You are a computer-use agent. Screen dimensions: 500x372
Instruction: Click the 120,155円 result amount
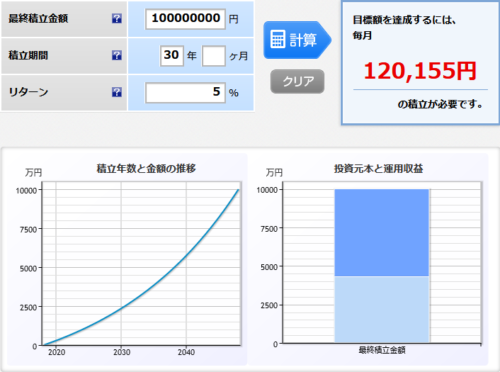[420, 71]
